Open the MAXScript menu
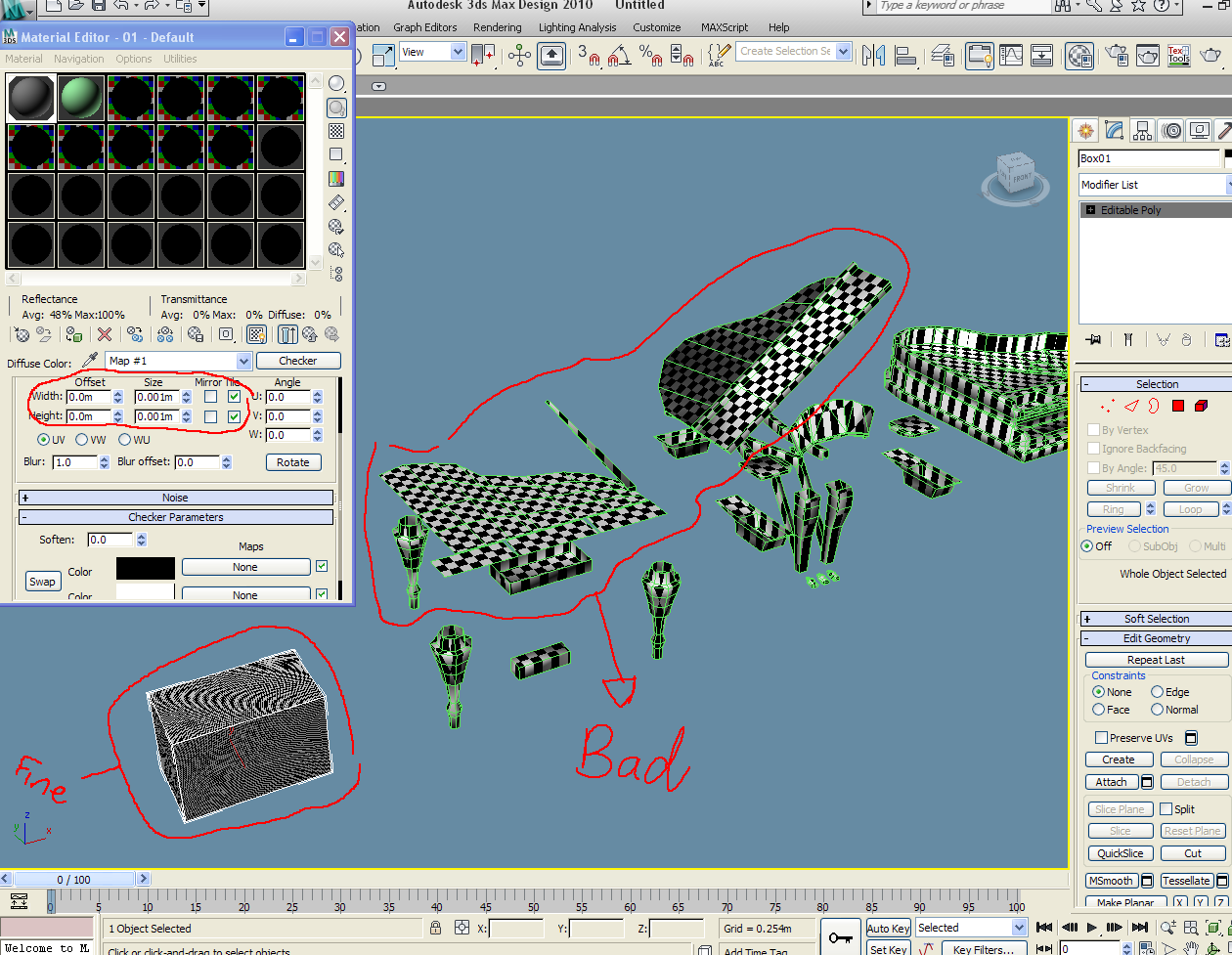Viewport: 1232px width, 955px height. click(x=725, y=27)
